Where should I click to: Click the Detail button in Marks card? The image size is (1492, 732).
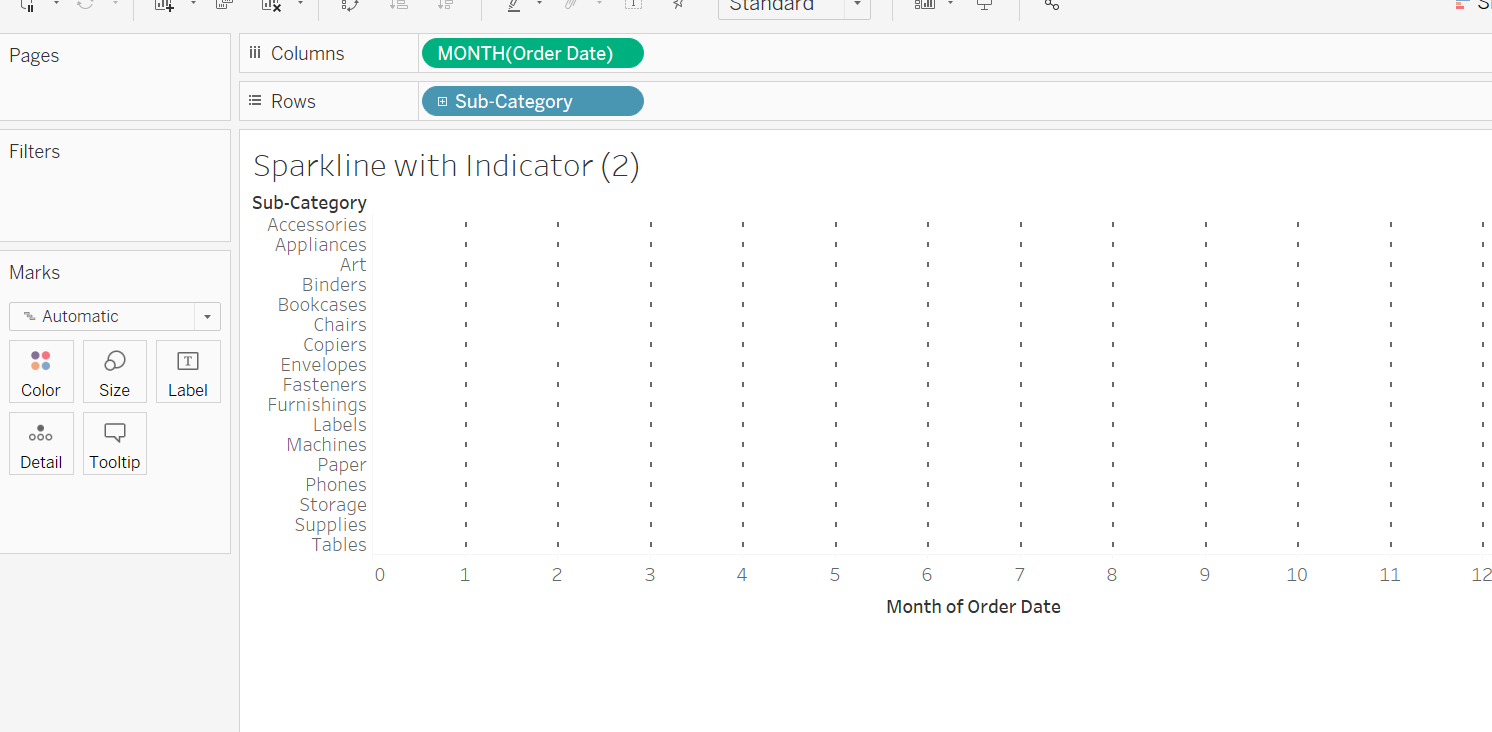(41, 444)
